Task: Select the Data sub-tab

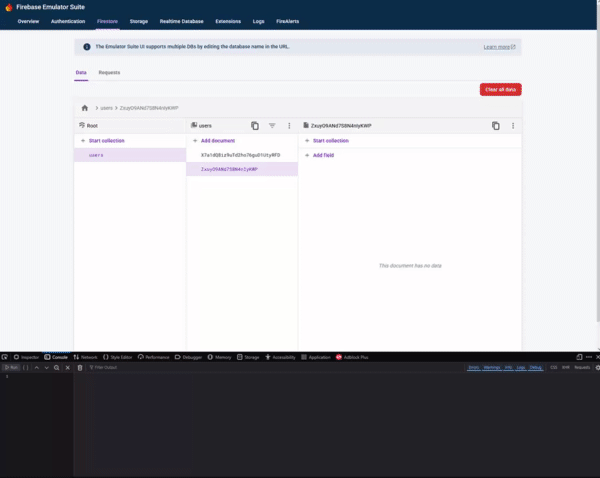Action: click(x=81, y=72)
